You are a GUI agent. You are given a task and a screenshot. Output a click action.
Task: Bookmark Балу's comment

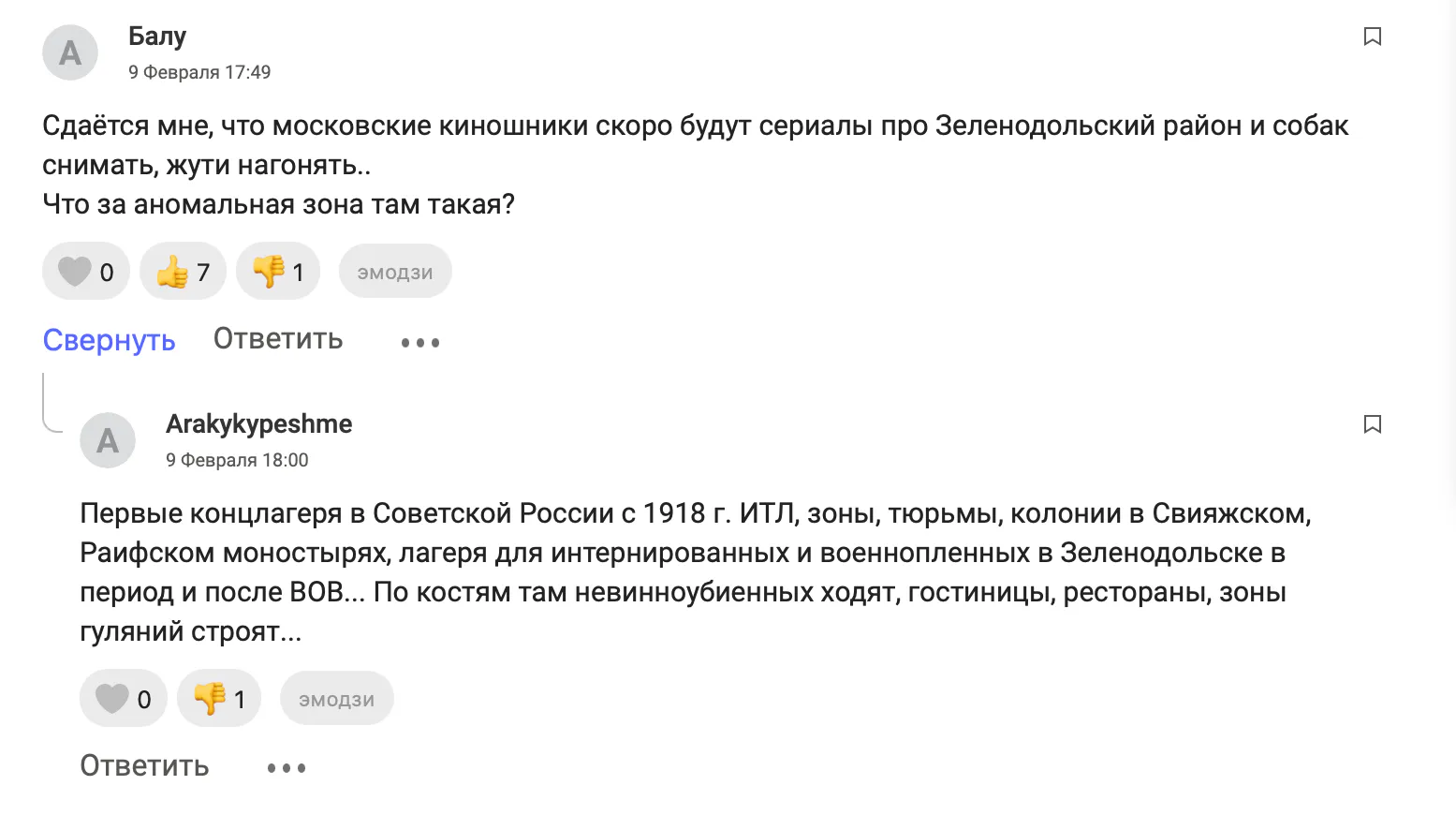click(x=1373, y=37)
